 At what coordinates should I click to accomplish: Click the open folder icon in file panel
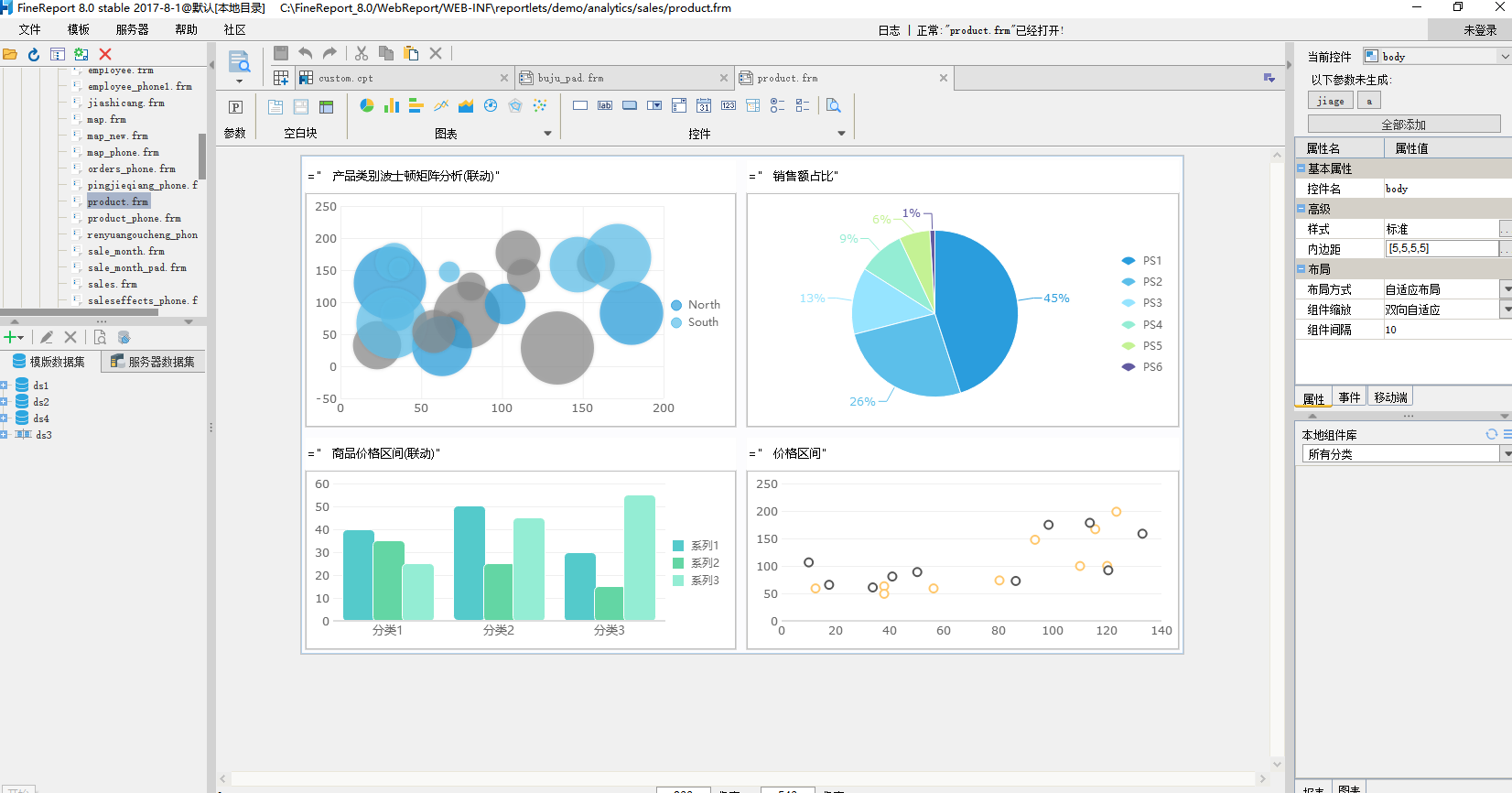click(x=10, y=55)
